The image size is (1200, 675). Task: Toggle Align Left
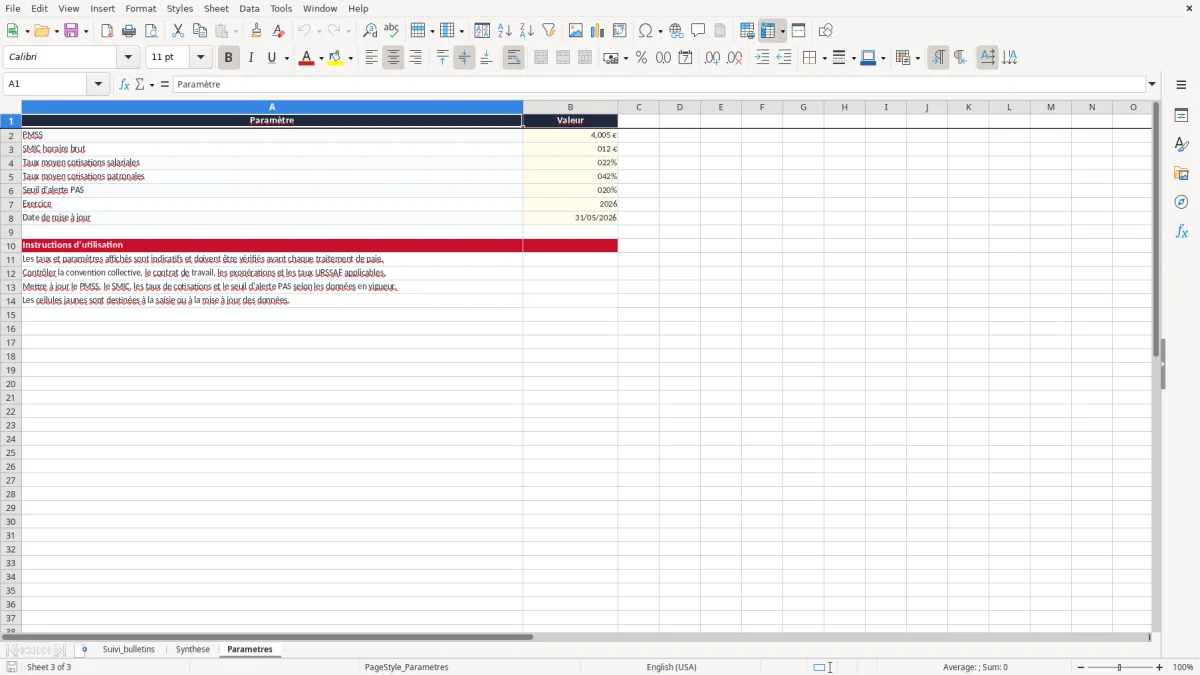coord(371,58)
